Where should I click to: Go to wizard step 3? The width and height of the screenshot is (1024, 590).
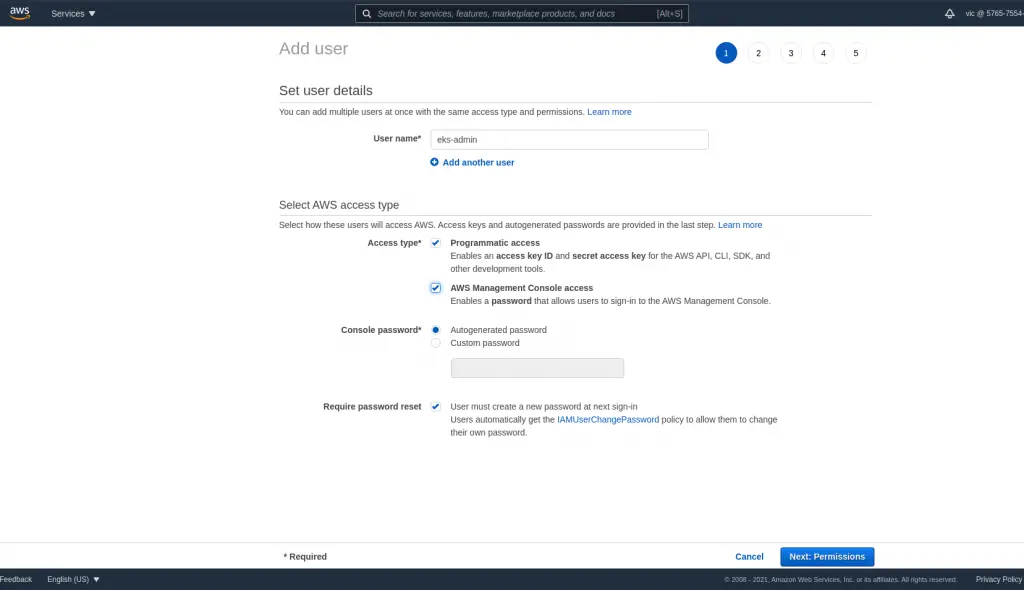791,53
